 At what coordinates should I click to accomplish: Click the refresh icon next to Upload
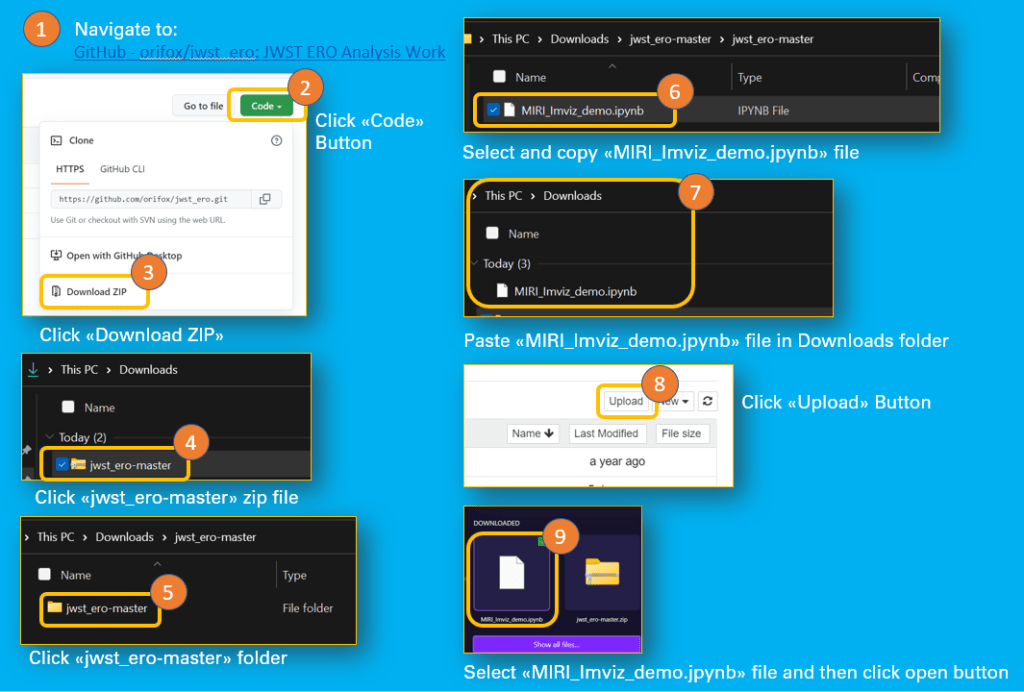(709, 401)
